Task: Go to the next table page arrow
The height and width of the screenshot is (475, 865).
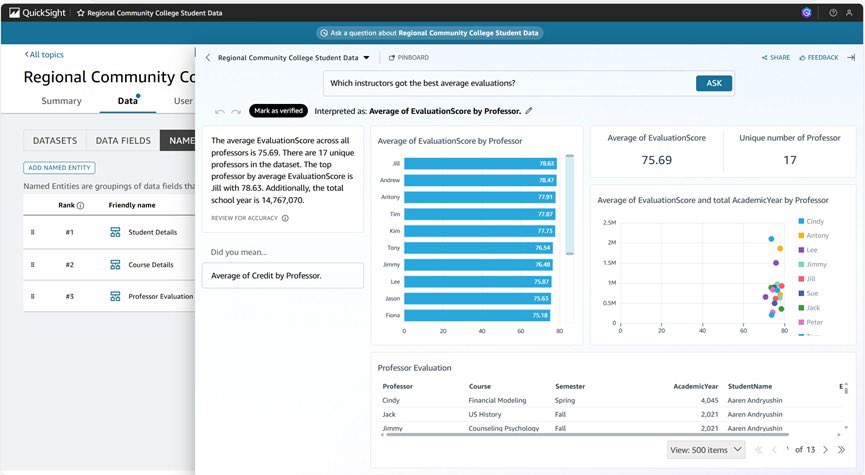Action: 825,450
